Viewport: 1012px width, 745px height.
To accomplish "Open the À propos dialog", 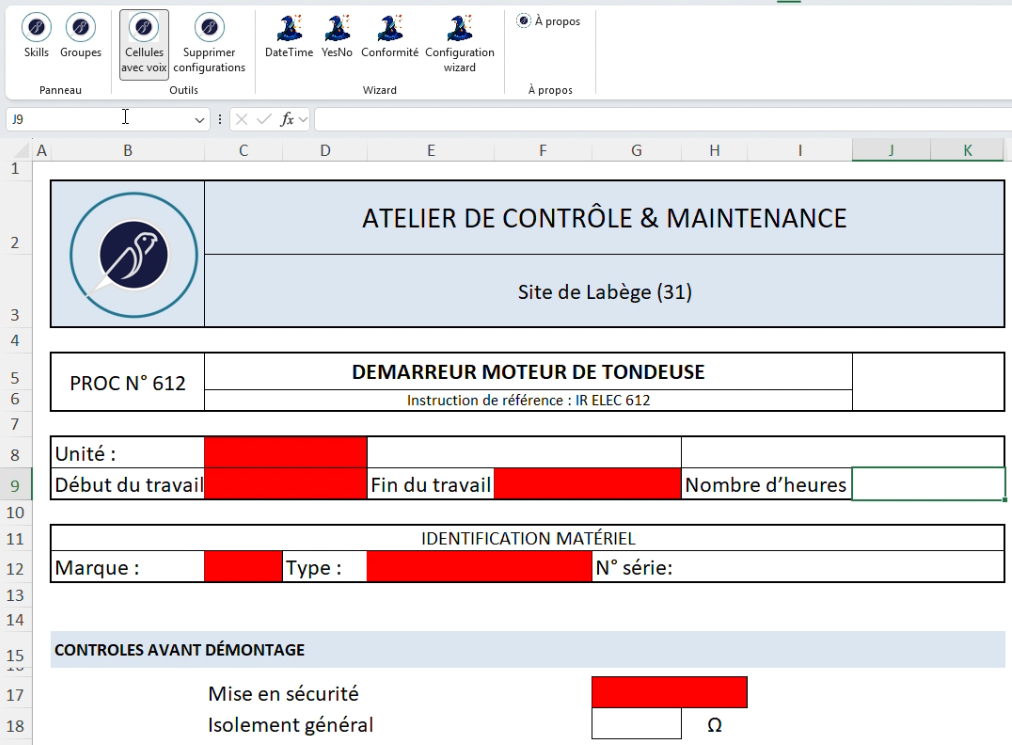I will coord(550,21).
